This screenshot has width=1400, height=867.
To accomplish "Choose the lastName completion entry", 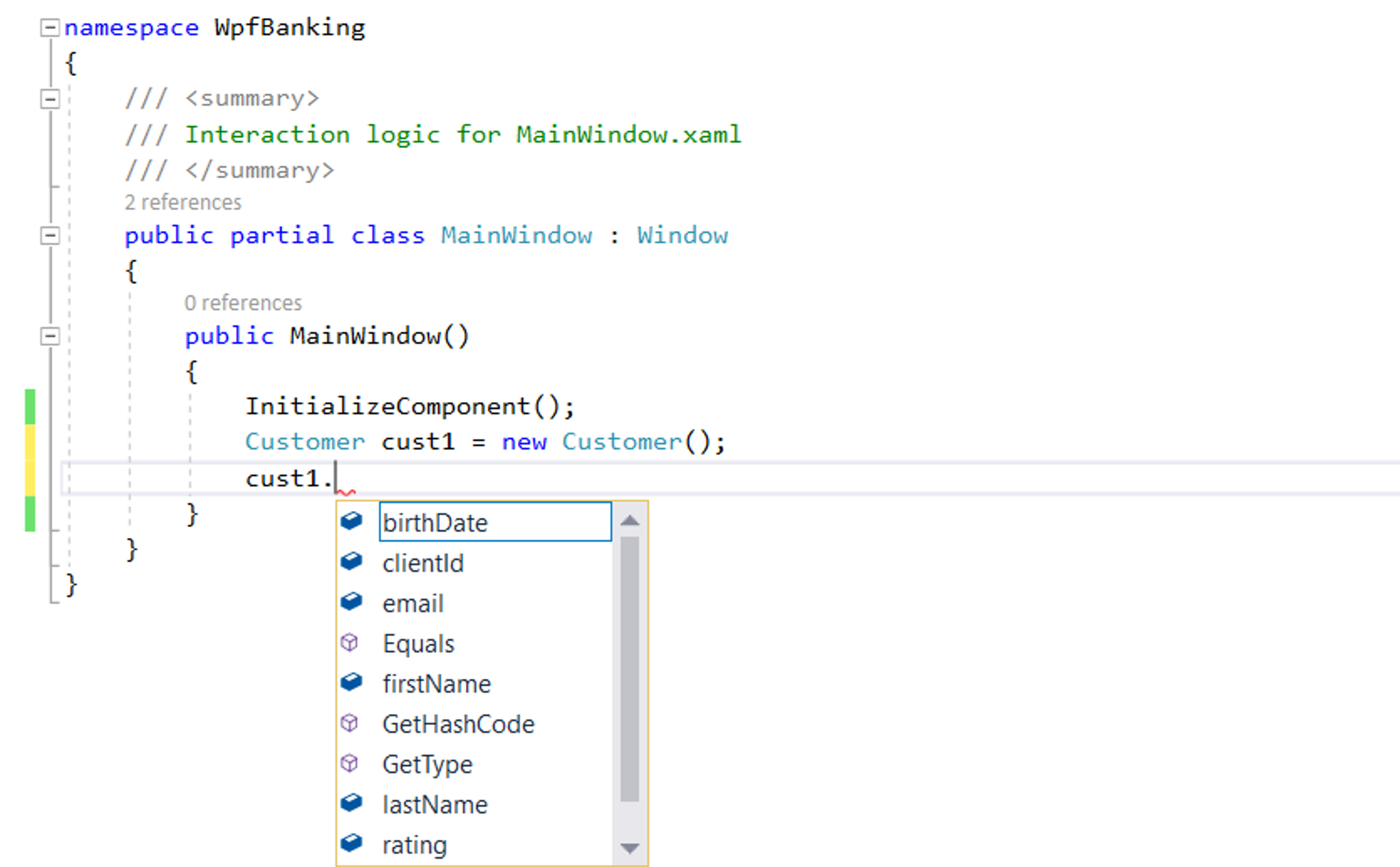I will click(435, 805).
